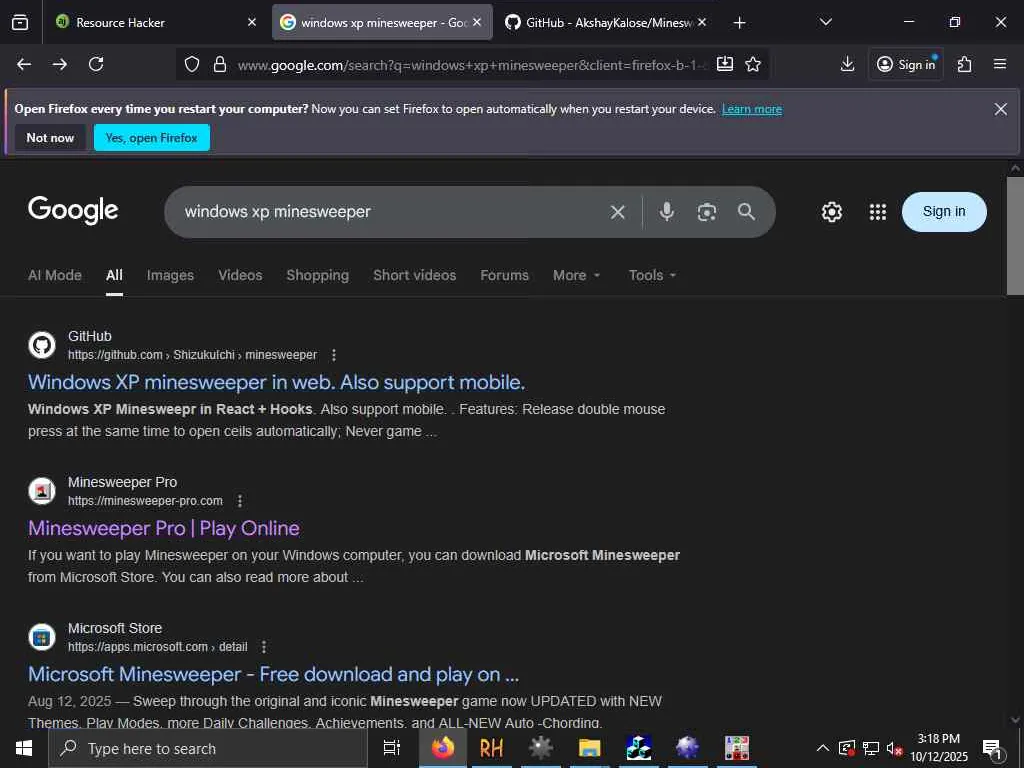Open options for the Microsoft Store result
This screenshot has height=768, width=1024.
pos(264,647)
